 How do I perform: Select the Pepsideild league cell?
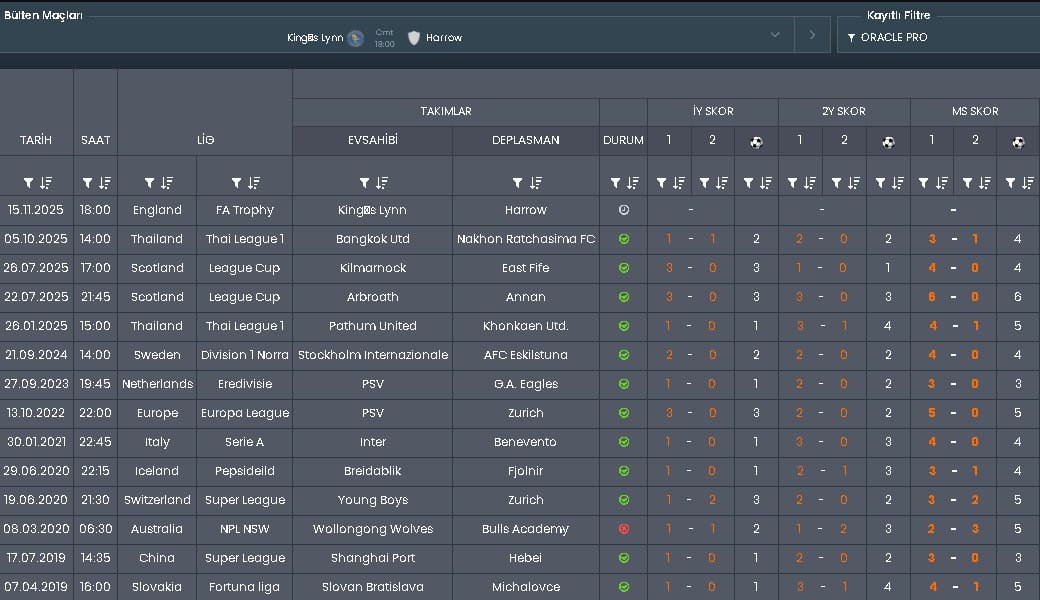245,471
